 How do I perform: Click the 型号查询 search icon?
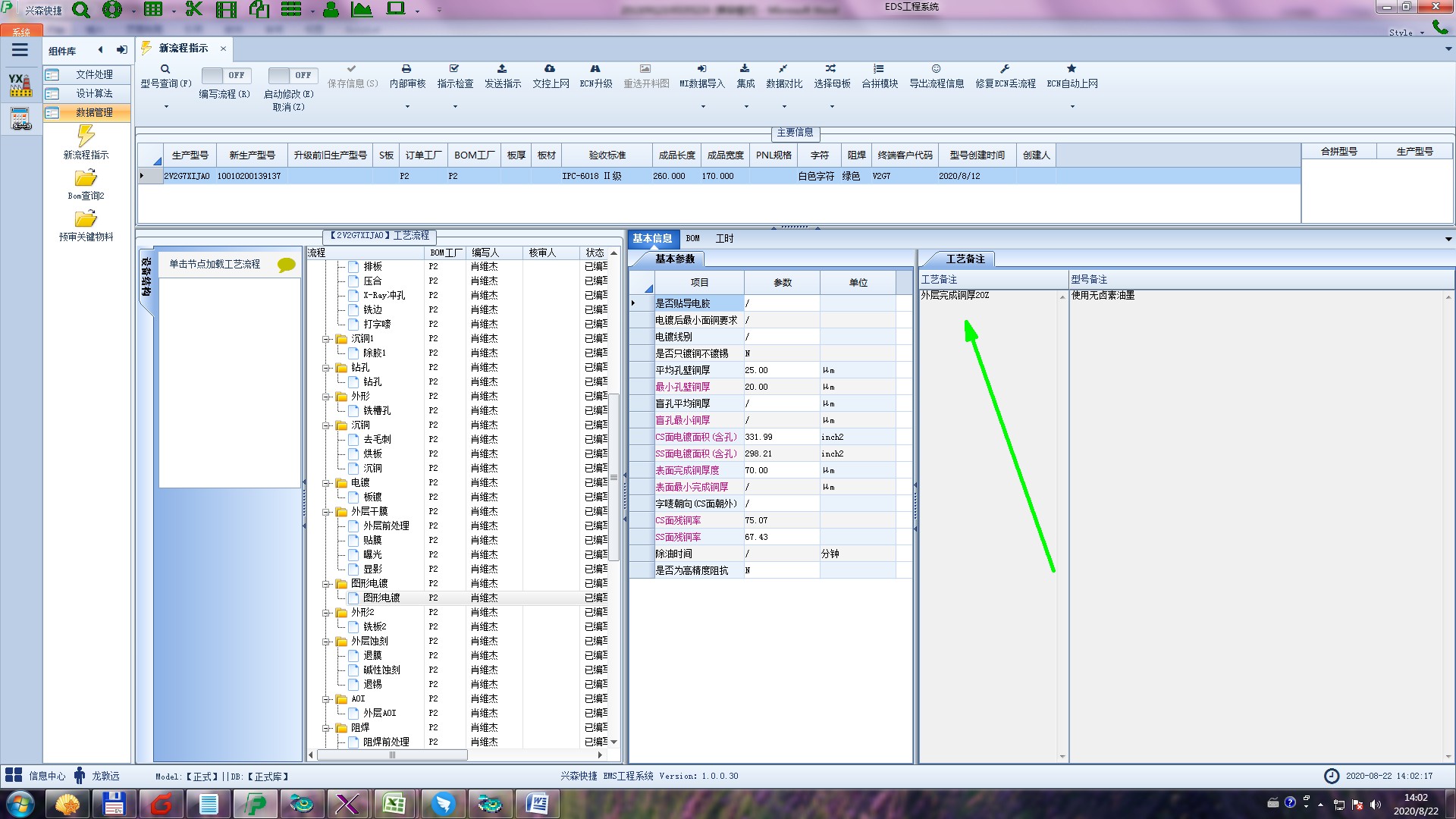(x=165, y=69)
